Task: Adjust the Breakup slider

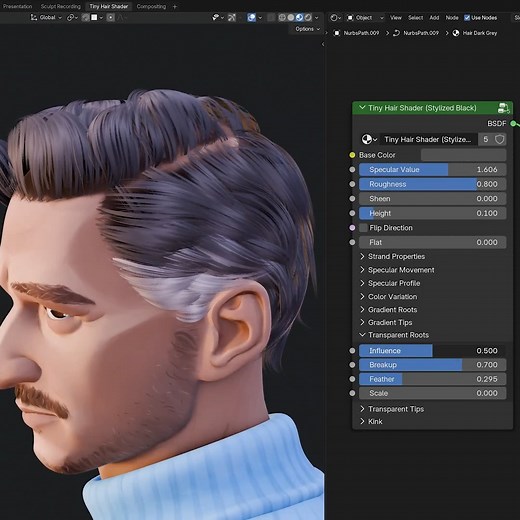Action: click(x=433, y=365)
